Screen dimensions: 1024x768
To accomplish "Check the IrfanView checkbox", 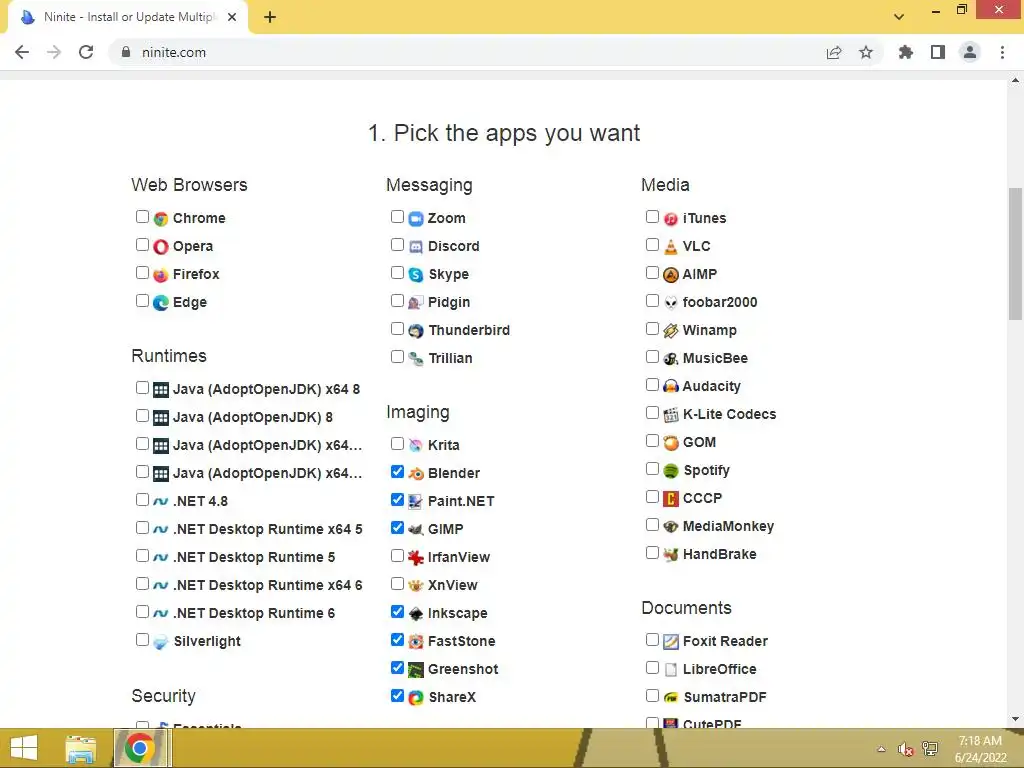I will coord(397,556).
